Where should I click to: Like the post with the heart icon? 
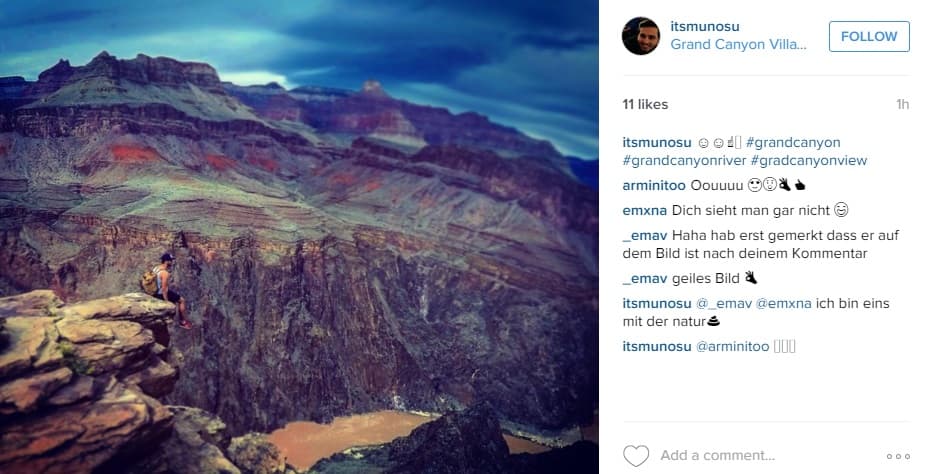click(635, 456)
